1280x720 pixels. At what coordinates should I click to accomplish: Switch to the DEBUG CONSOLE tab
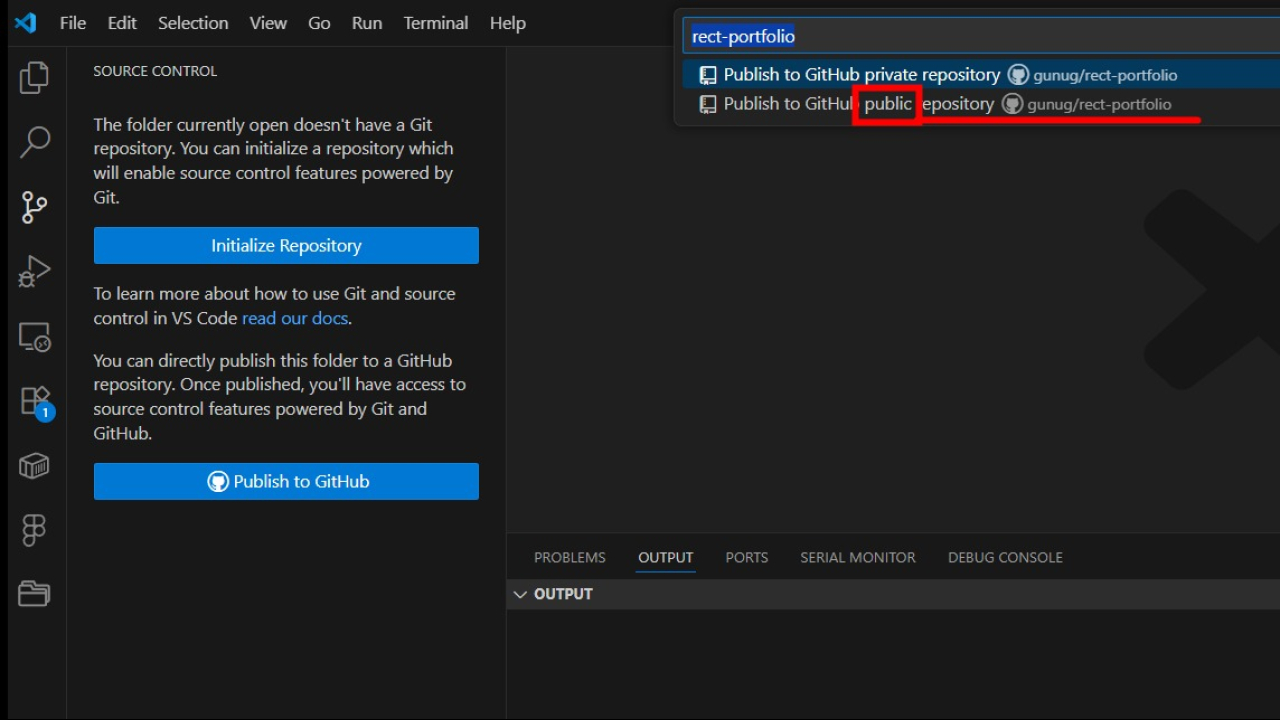click(x=1005, y=558)
